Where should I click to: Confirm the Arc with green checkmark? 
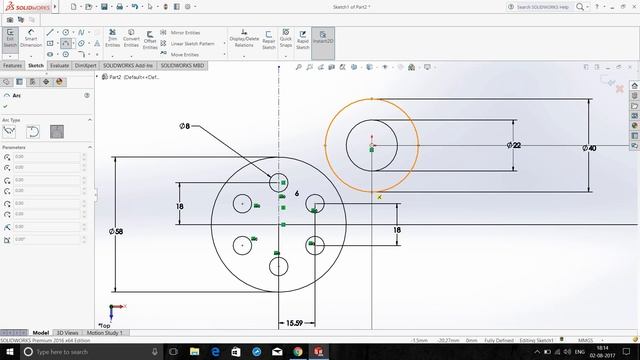pos(5,106)
